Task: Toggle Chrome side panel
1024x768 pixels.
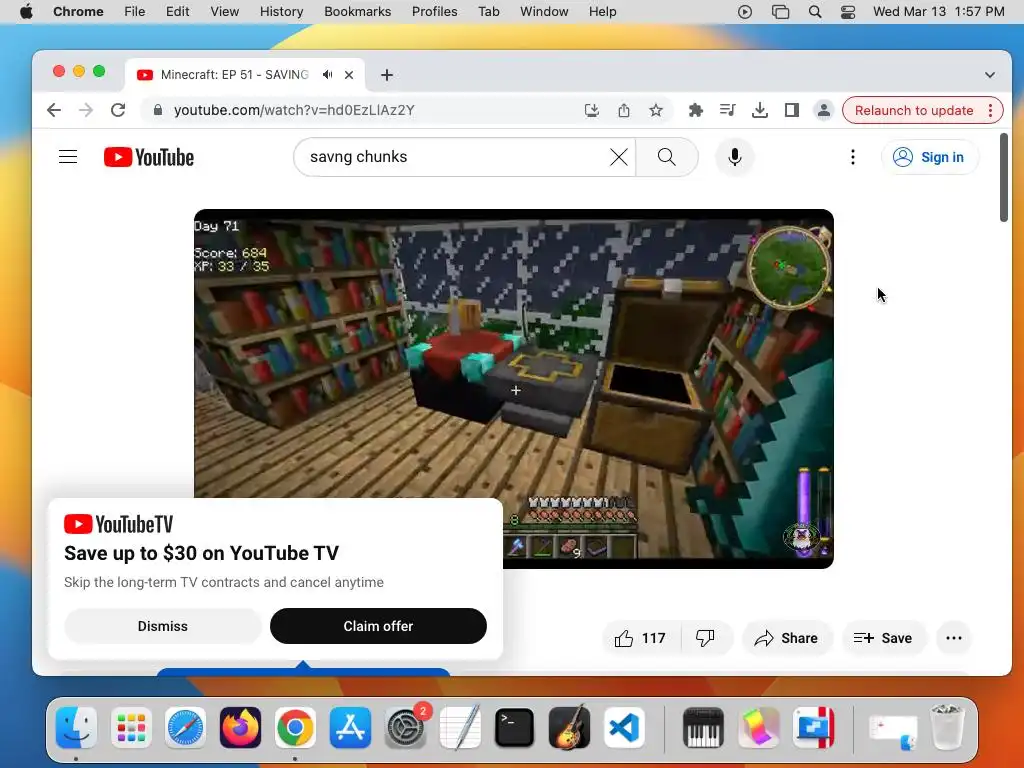Action: click(792, 110)
